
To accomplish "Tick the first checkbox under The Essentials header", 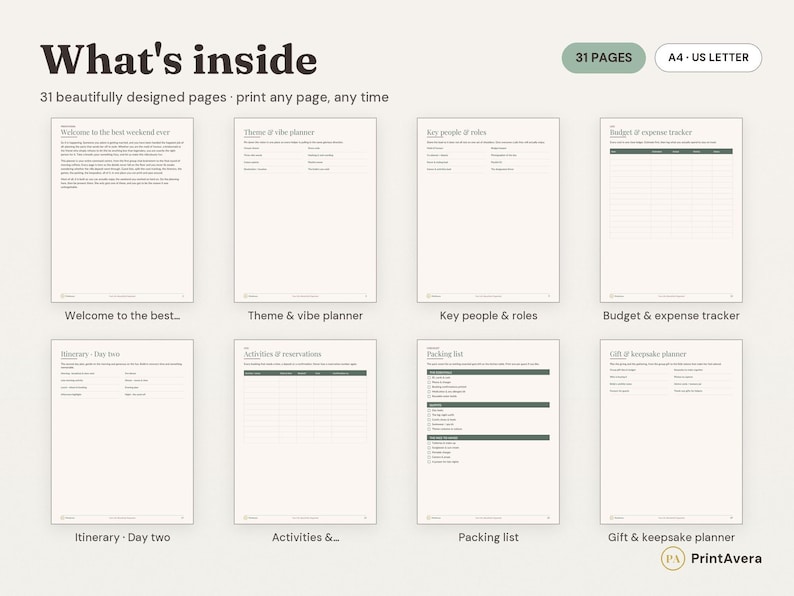I will [x=429, y=378].
